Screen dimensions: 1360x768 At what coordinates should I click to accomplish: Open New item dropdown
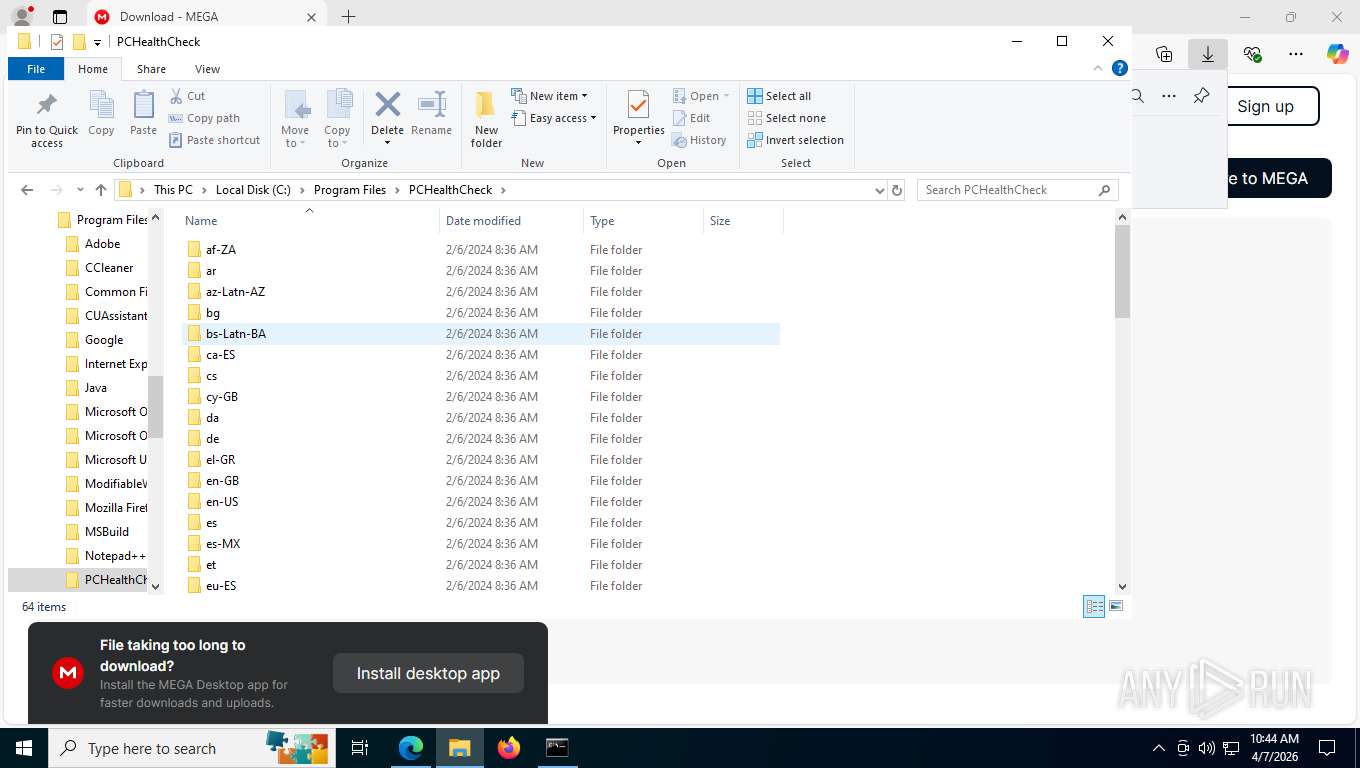click(x=549, y=96)
